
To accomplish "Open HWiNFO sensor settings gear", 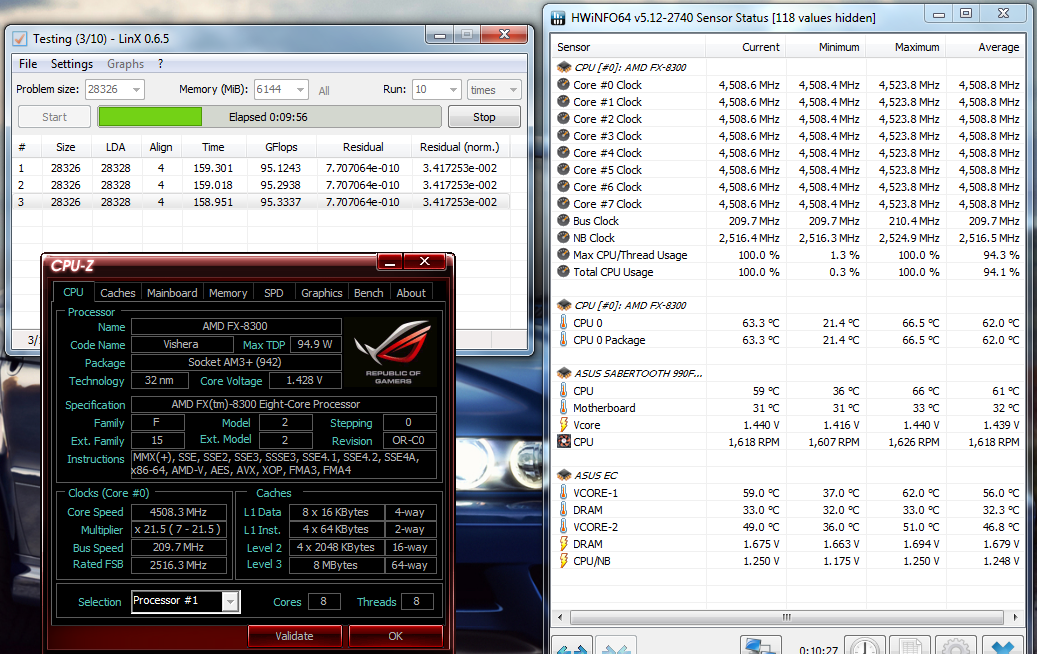I will point(955,646).
